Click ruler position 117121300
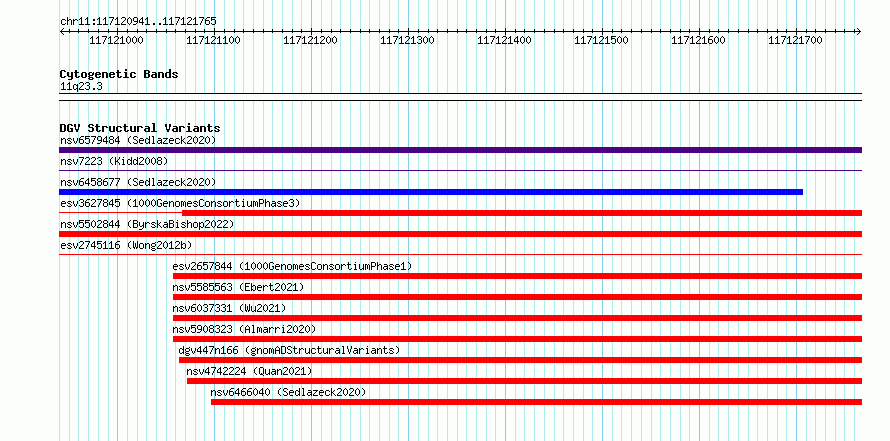This screenshot has width=890, height=441. point(408,41)
